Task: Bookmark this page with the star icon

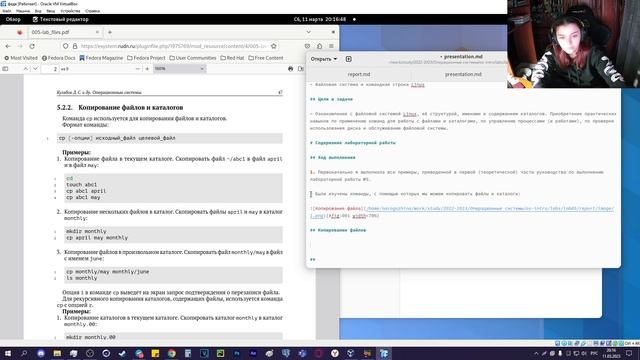Action: click(x=274, y=46)
